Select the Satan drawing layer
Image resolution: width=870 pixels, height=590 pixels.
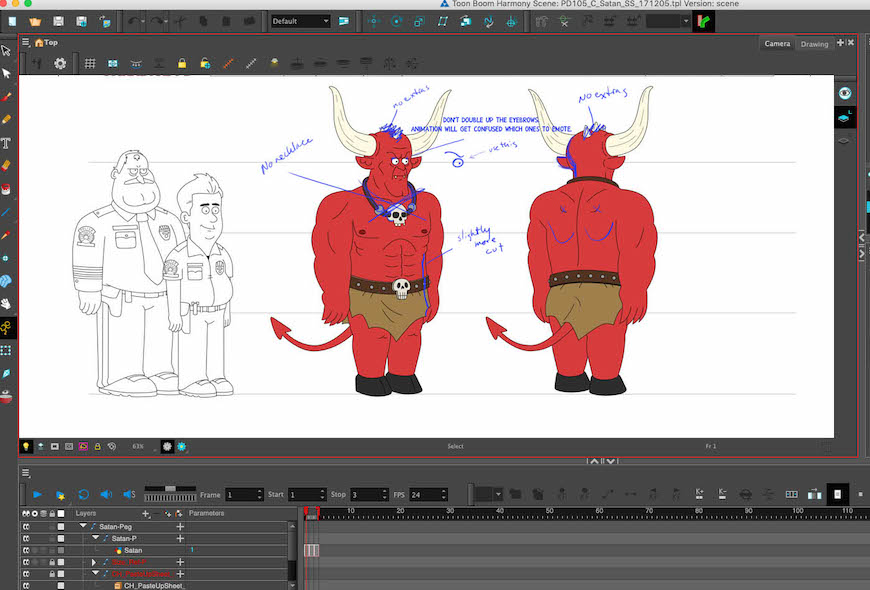coord(133,550)
